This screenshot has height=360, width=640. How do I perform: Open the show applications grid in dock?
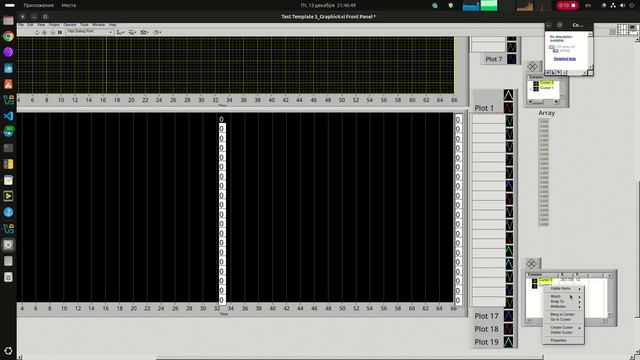[x=8, y=351]
